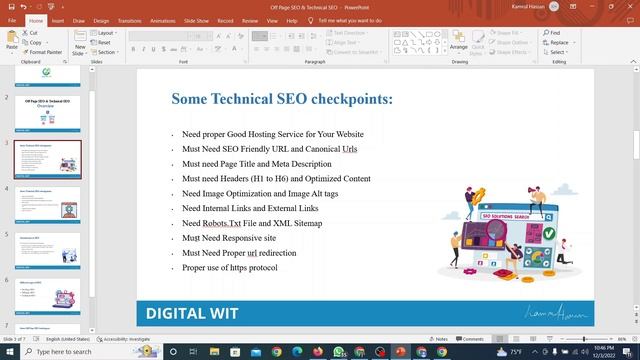Open Windows Start menu
Image resolution: width=640 pixels, height=360 pixels.
point(9,351)
